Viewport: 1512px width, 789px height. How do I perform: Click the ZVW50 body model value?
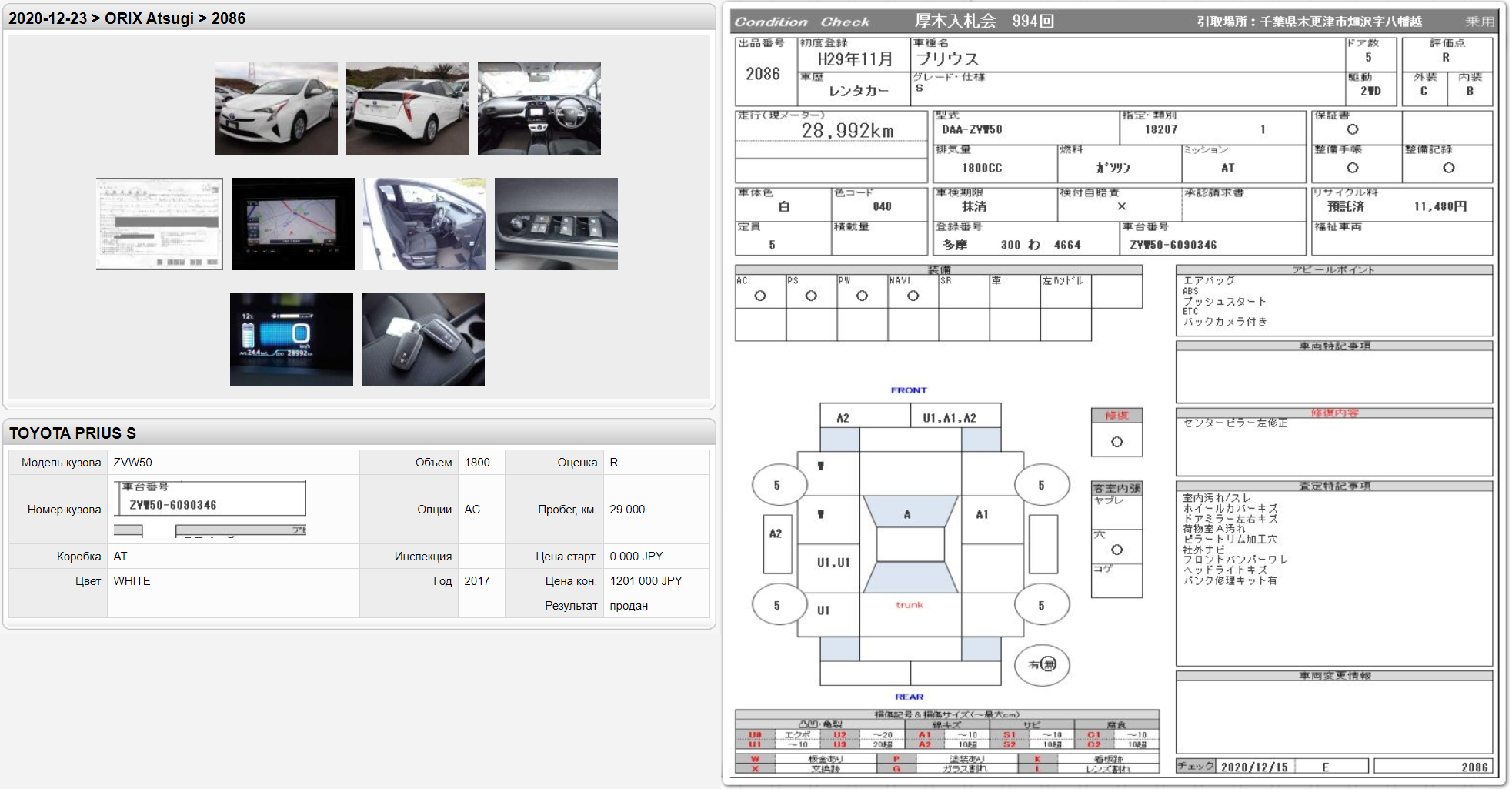(132, 463)
